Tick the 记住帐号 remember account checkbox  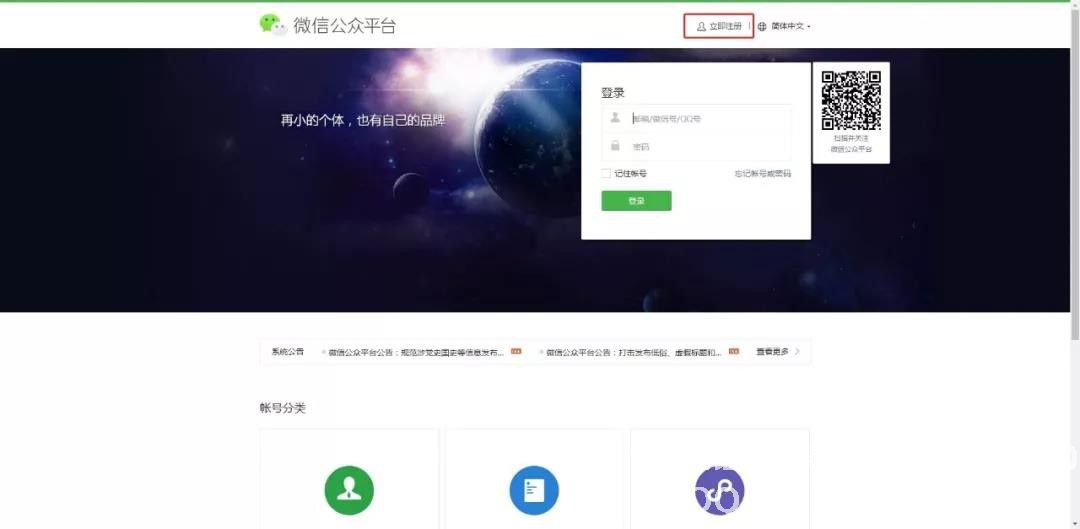pos(606,174)
